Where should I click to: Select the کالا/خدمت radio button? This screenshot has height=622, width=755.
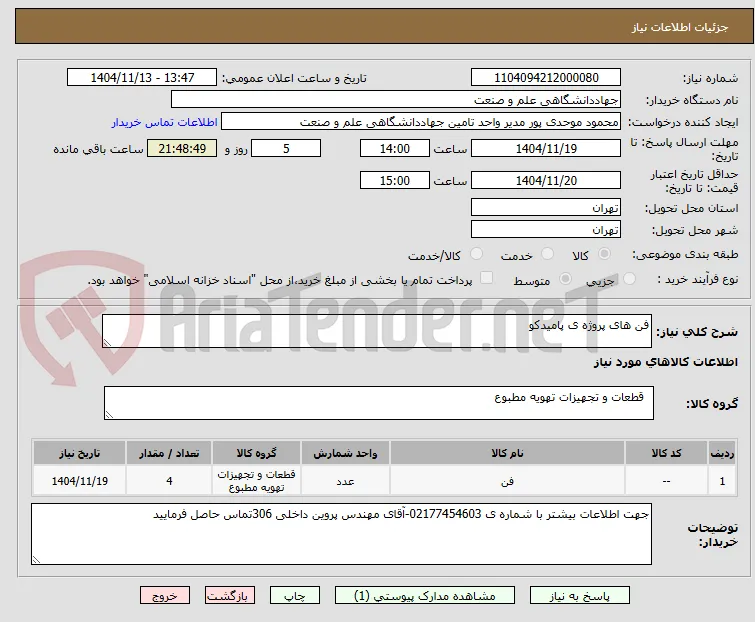(x=476, y=254)
